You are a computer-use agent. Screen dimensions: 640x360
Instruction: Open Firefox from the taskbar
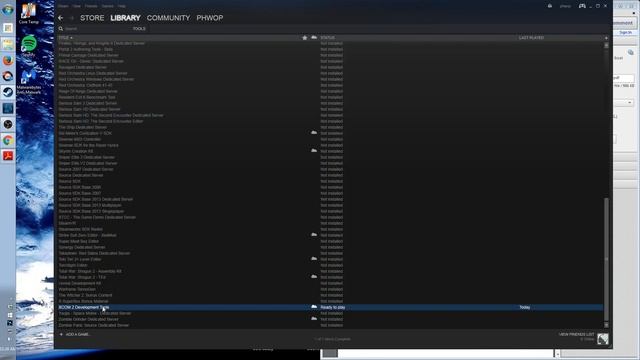coord(8,60)
